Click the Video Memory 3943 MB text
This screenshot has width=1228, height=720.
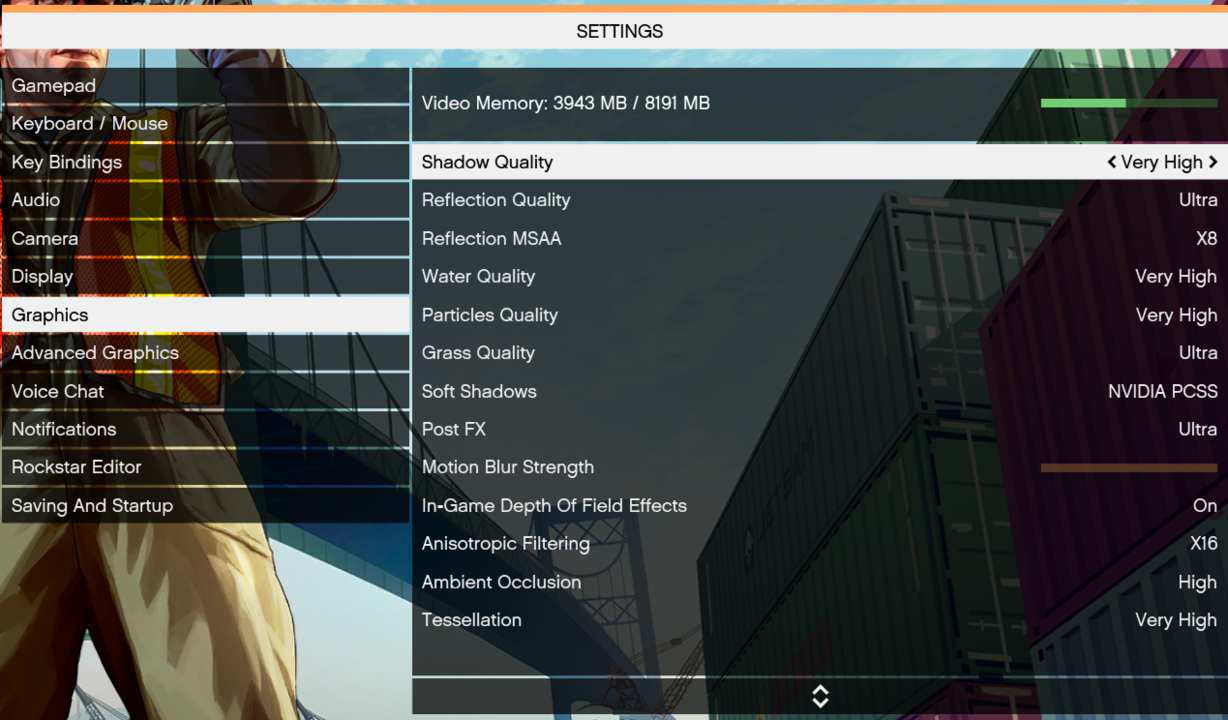coord(566,103)
